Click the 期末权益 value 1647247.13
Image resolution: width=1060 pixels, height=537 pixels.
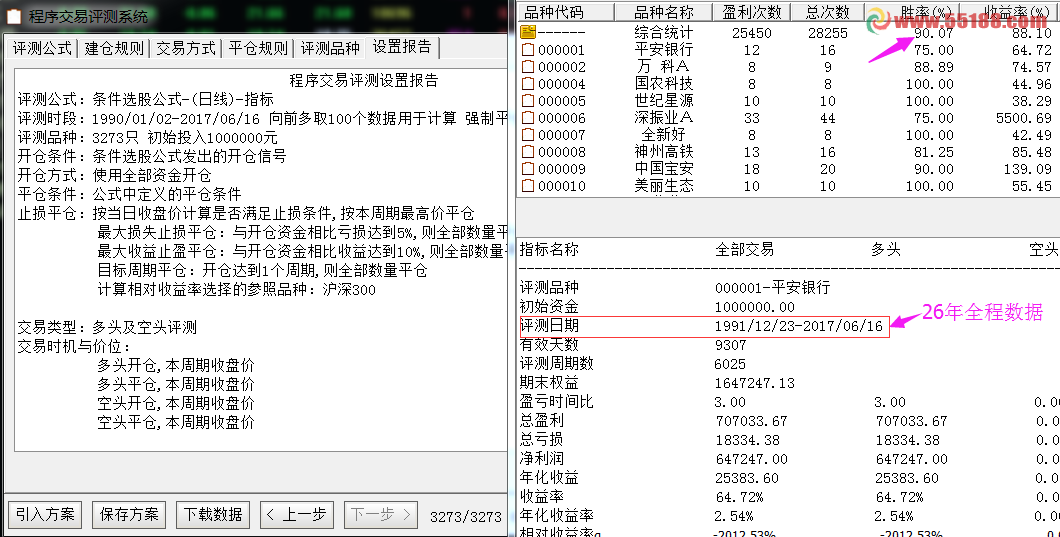pyautogui.click(x=754, y=383)
